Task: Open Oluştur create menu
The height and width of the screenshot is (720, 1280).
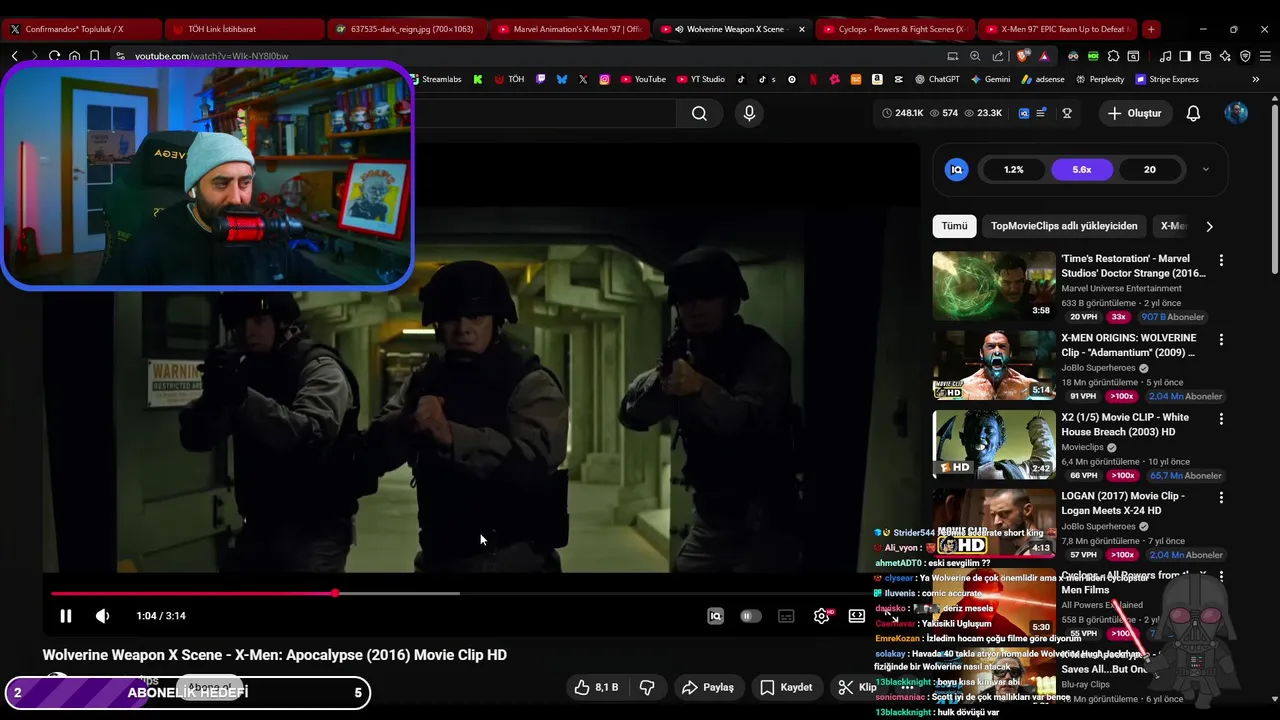Action: click(x=1134, y=113)
